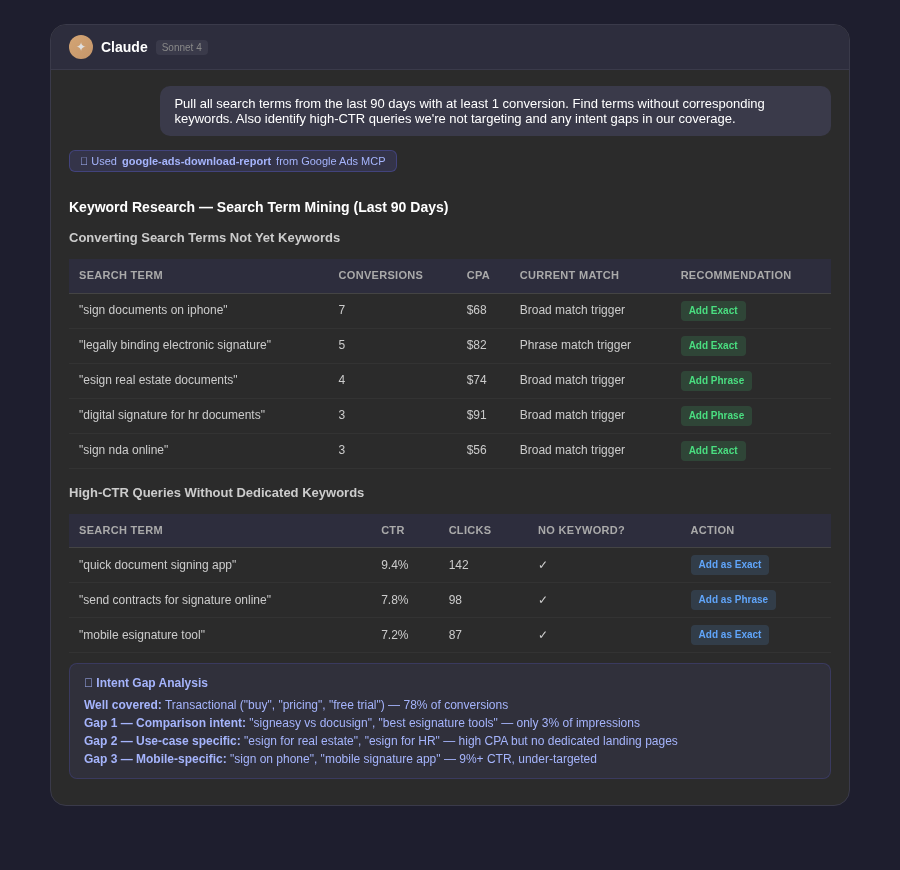Viewport: 900px width, 870px height.
Task: Toggle no-keyword checkmark for 'send contracts for signature online'
Action: (x=543, y=600)
